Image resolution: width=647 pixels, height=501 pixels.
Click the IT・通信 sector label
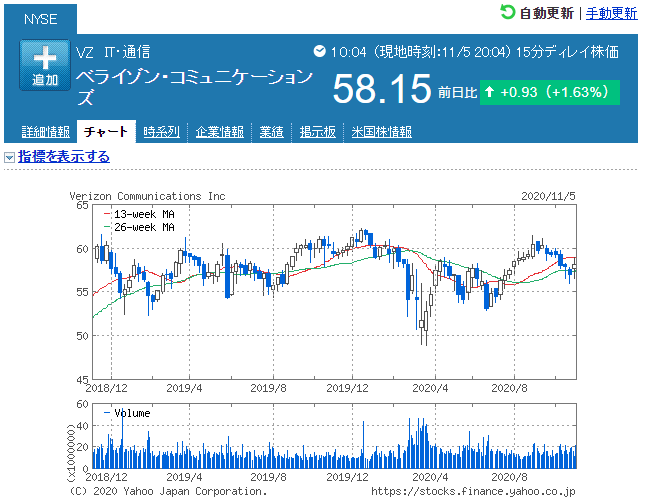pyautogui.click(x=128, y=52)
